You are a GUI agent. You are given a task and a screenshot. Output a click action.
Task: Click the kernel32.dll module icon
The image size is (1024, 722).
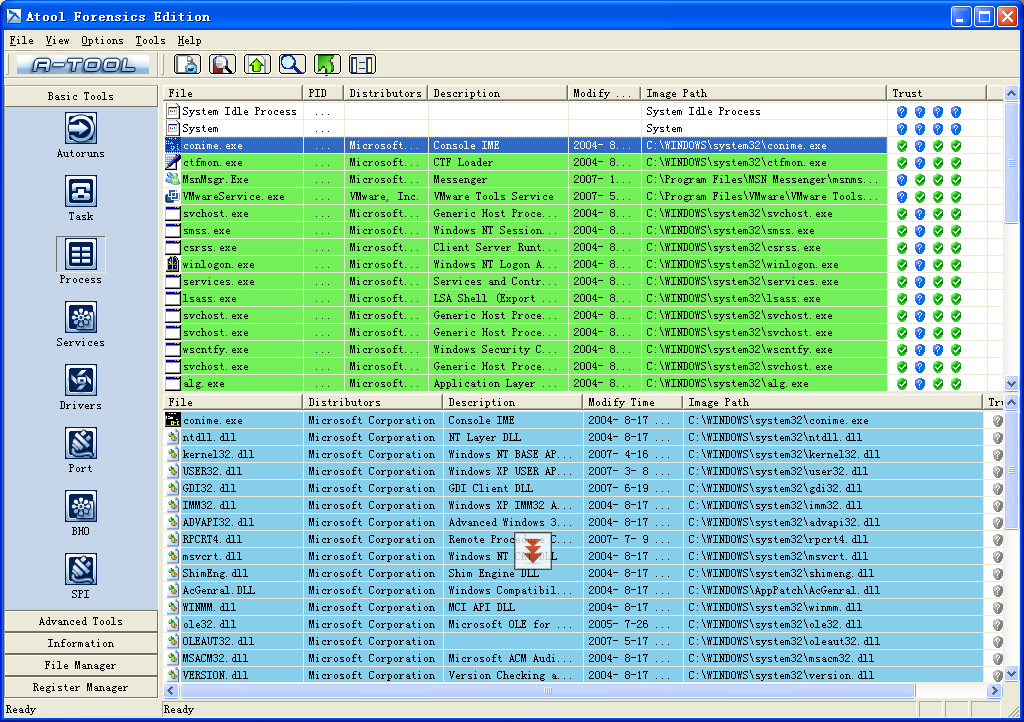point(173,454)
